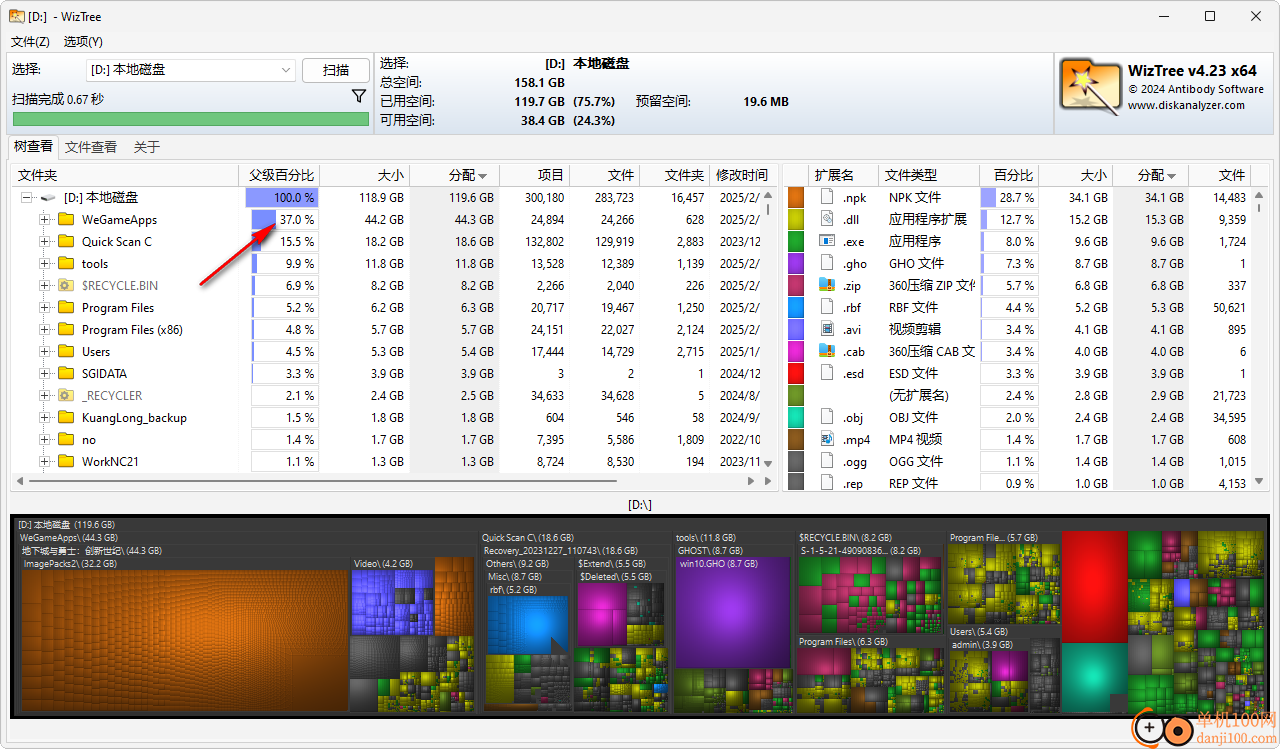Click the _RECYCLER gear folder icon

pos(67,396)
